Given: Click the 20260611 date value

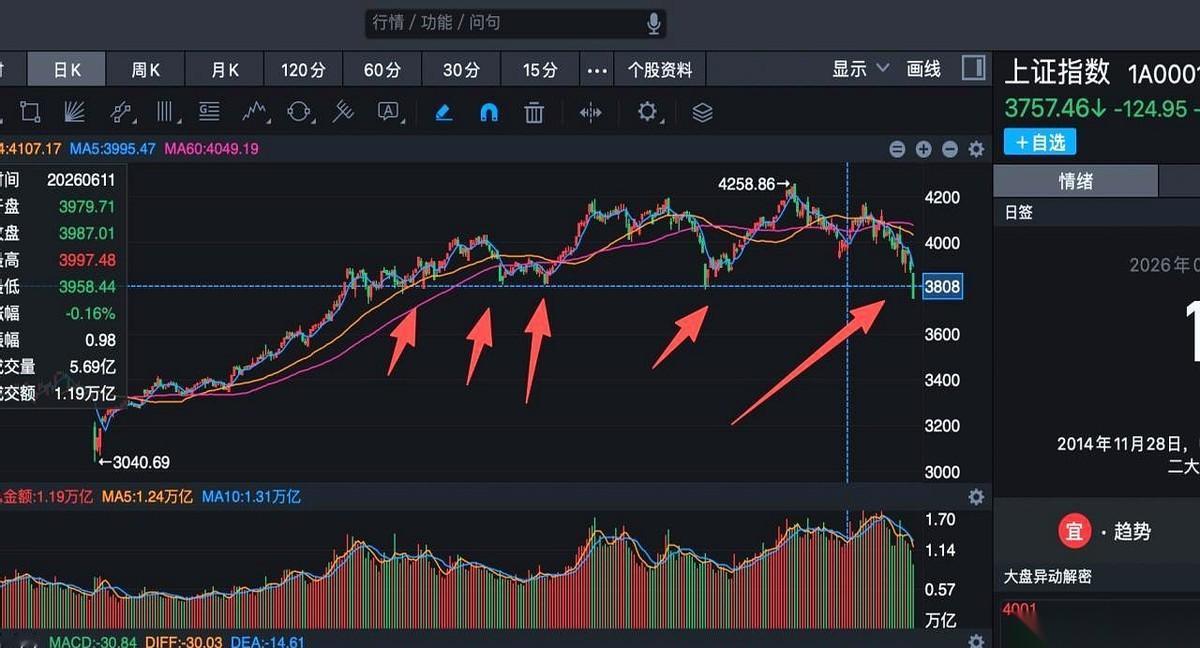Looking at the screenshot, I should (80, 180).
